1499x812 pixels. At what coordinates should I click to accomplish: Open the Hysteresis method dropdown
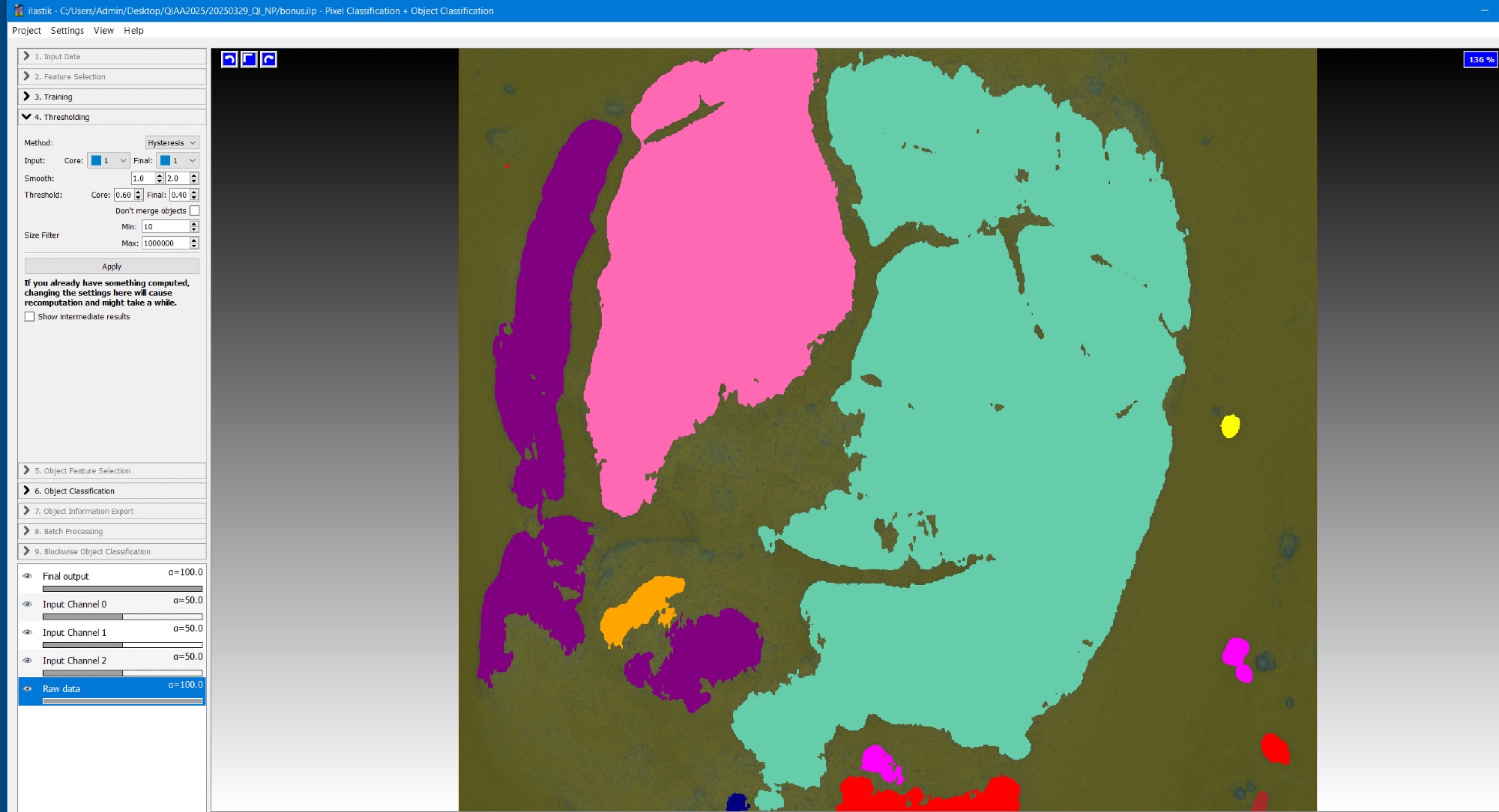[x=172, y=142]
